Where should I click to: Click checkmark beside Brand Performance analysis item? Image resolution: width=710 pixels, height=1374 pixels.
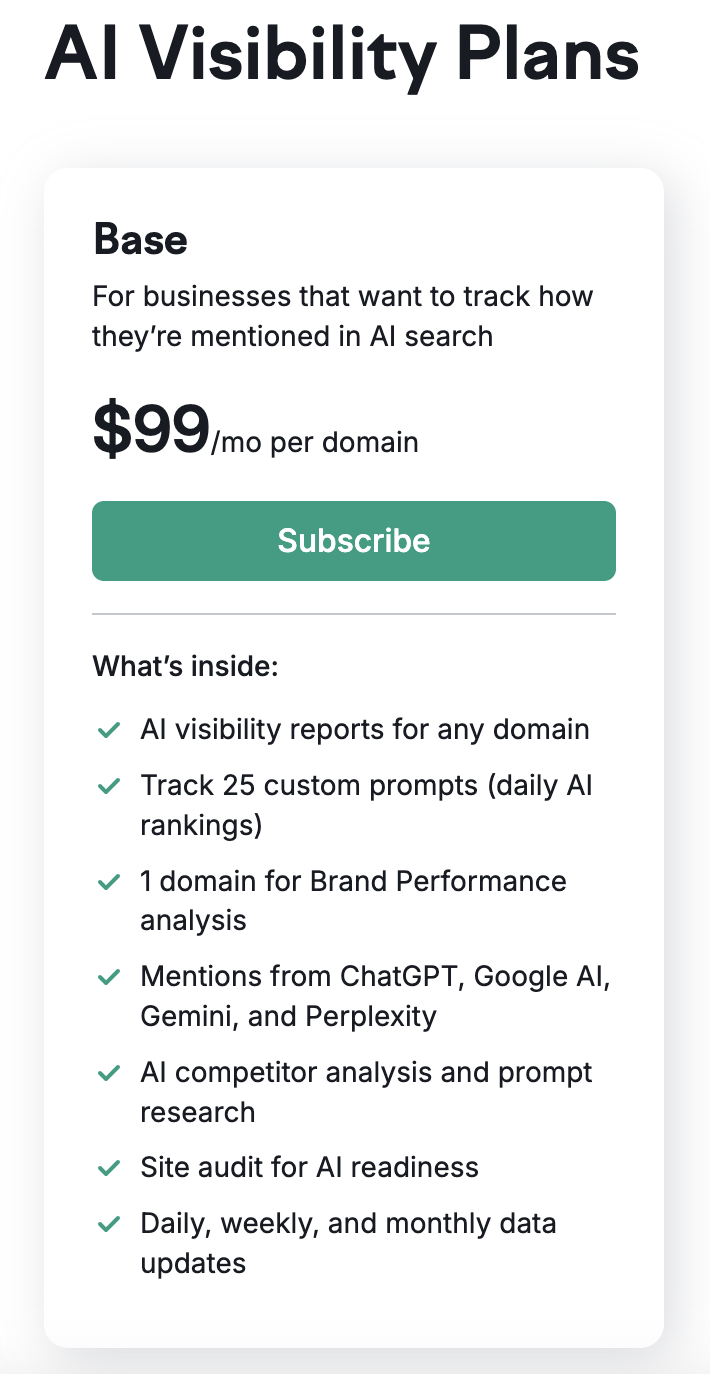pyautogui.click(x=108, y=883)
